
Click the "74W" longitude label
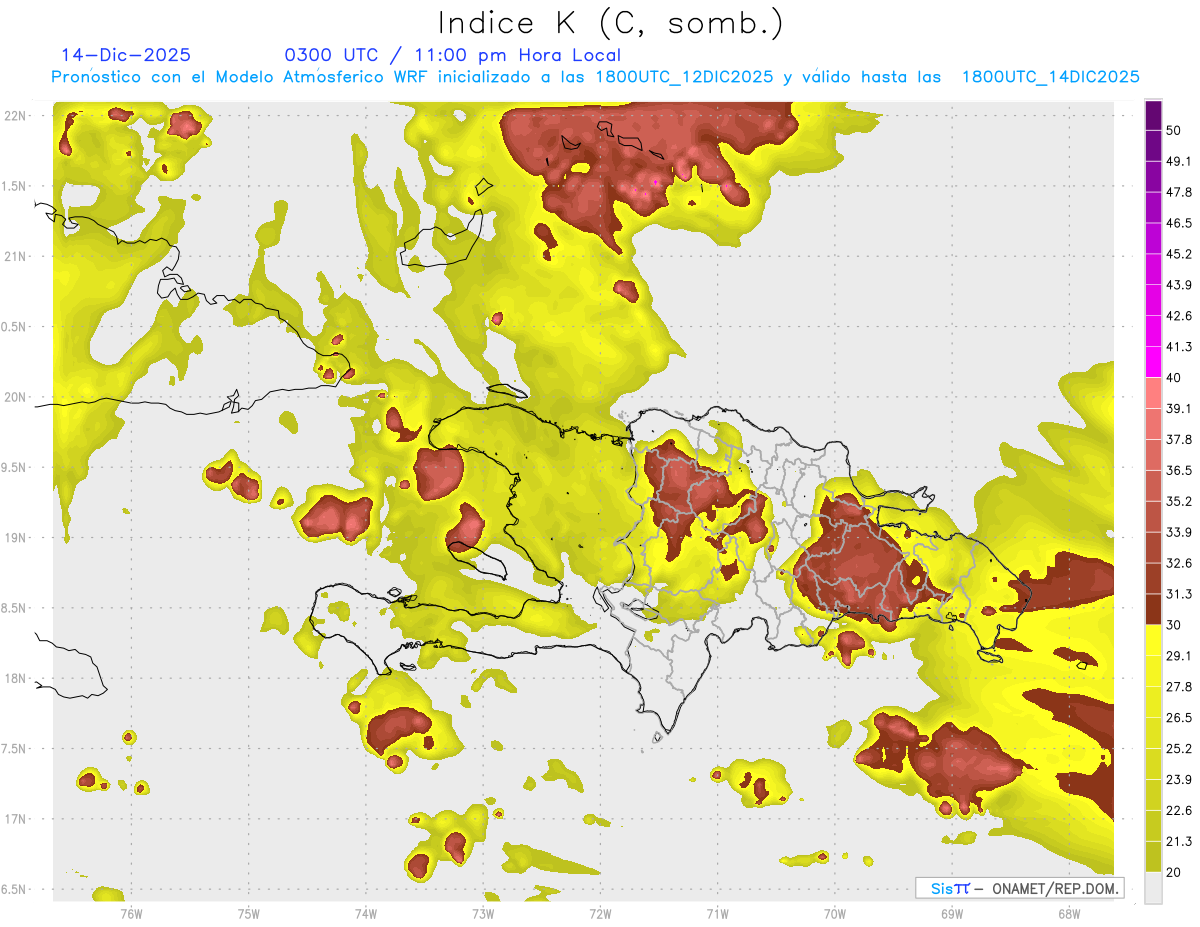[366, 913]
